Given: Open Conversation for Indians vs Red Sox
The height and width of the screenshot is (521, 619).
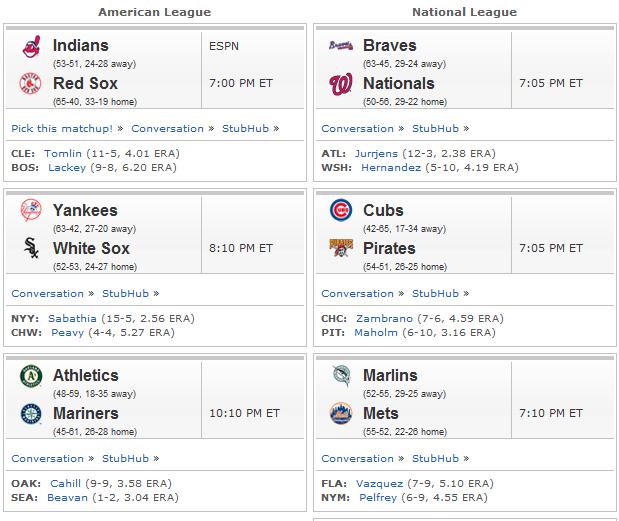Looking at the screenshot, I should click(x=167, y=129).
